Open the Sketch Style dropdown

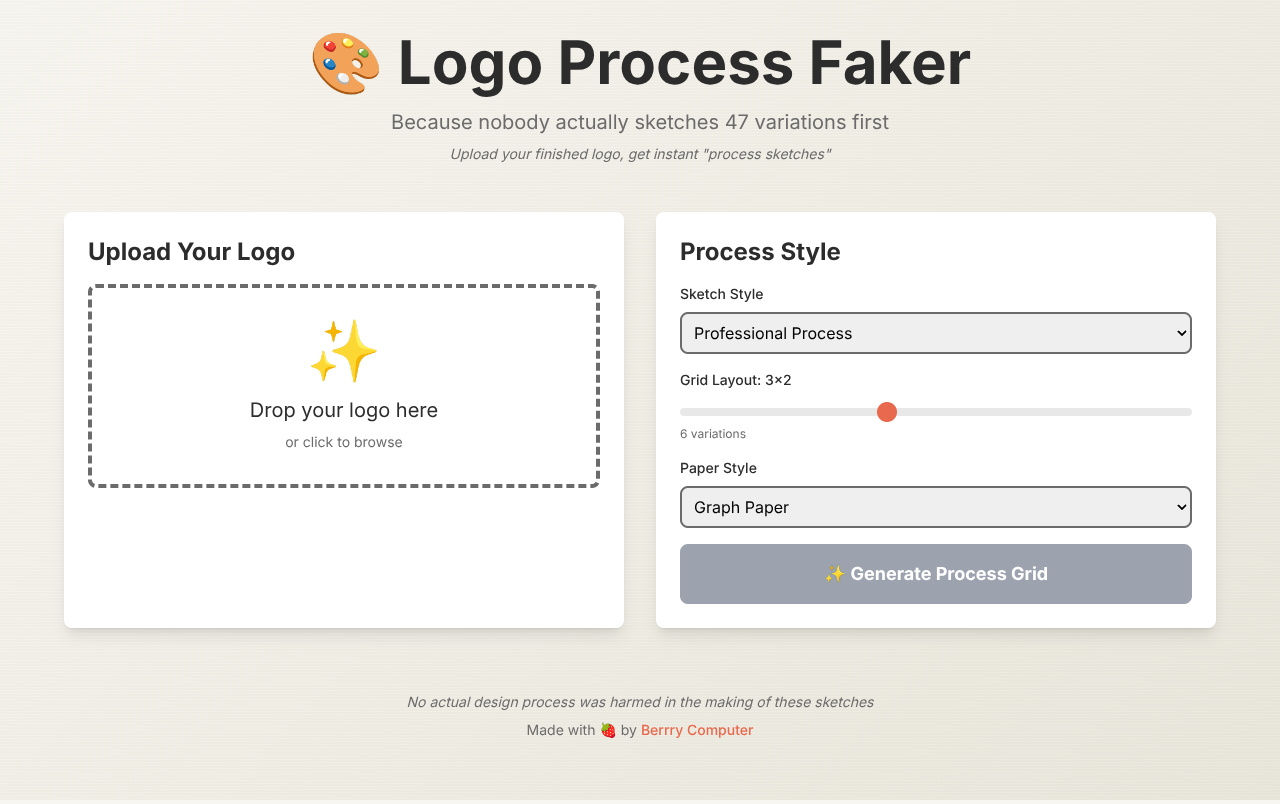pyautogui.click(x=935, y=333)
